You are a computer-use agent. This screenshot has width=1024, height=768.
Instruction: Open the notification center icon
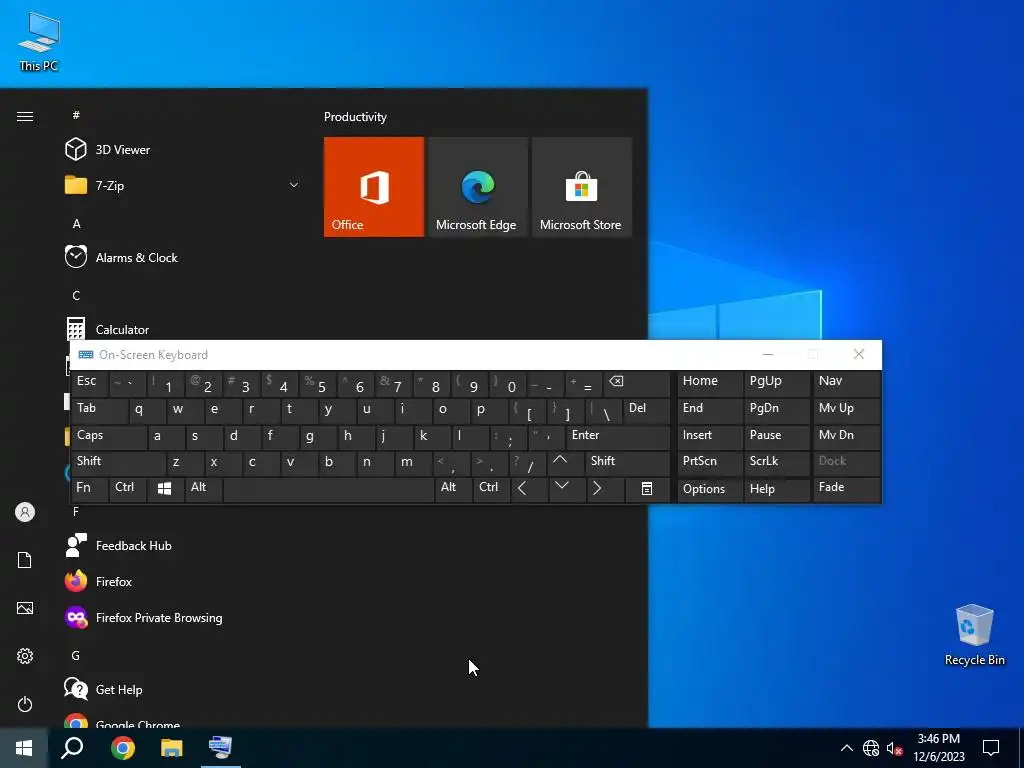(991, 748)
